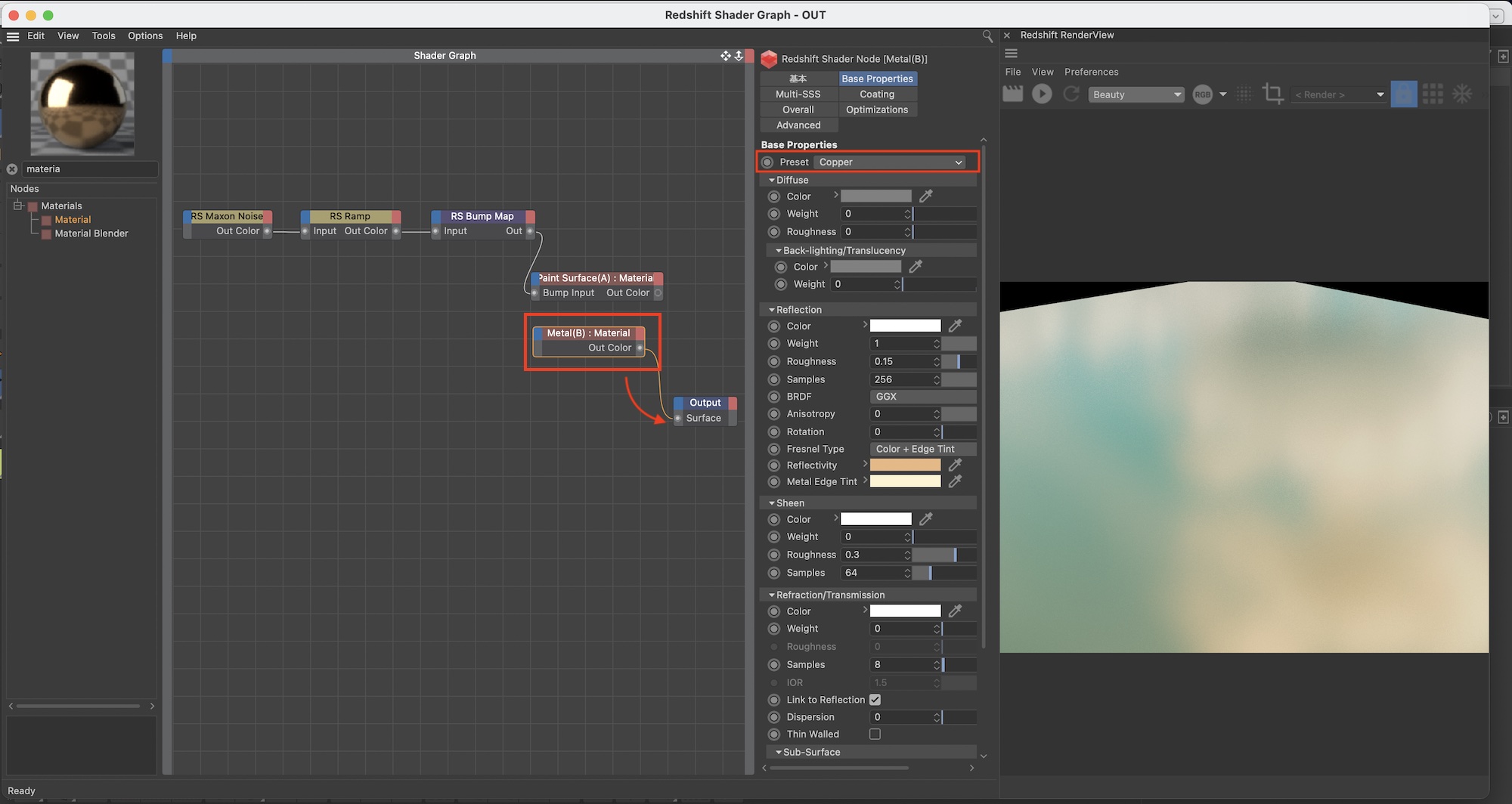Image resolution: width=1512 pixels, height=804 pixels.
Task: Click the RGB channel button
Action: pyautogui.click(x=1202, y=94)
